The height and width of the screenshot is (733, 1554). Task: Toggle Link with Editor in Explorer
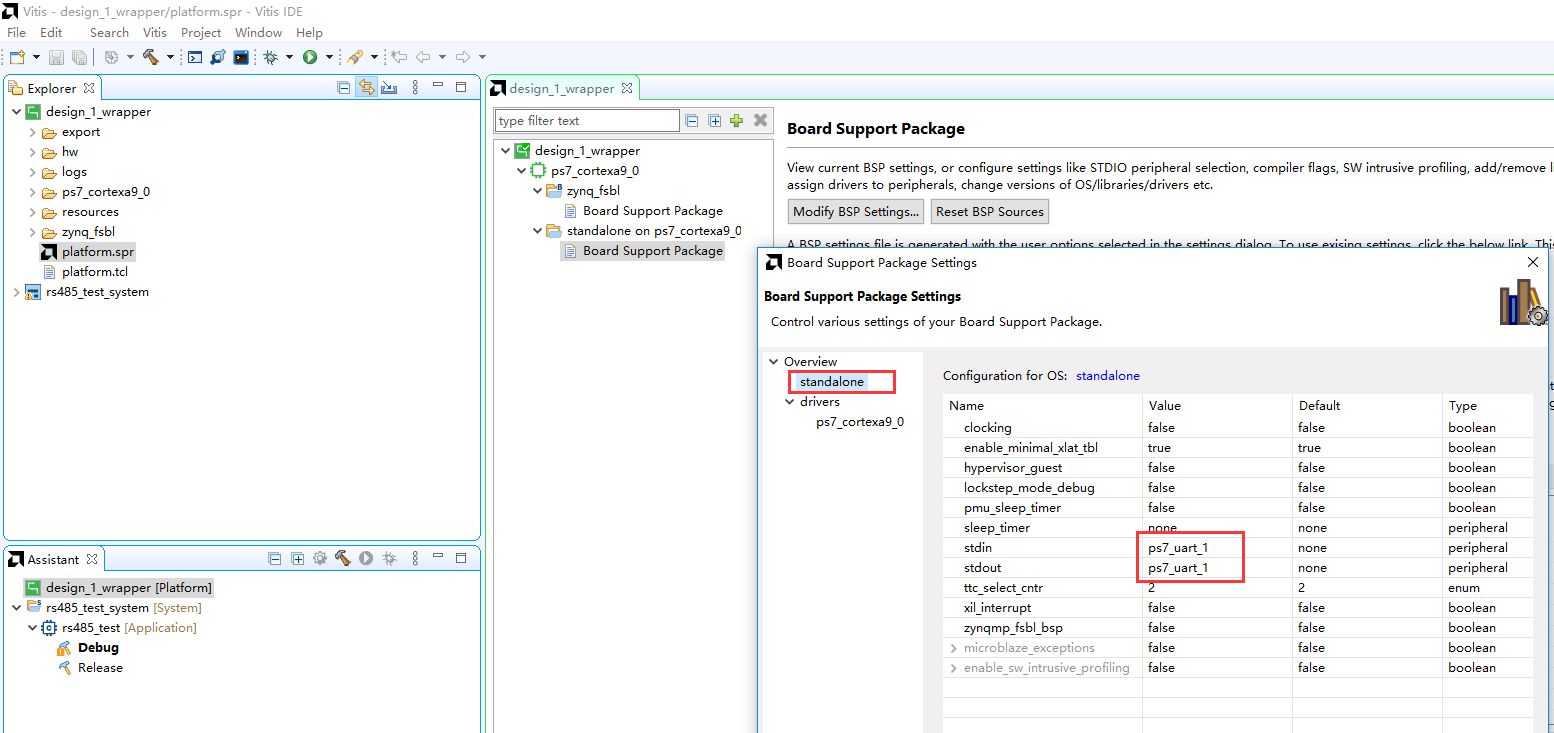point(367,88)
